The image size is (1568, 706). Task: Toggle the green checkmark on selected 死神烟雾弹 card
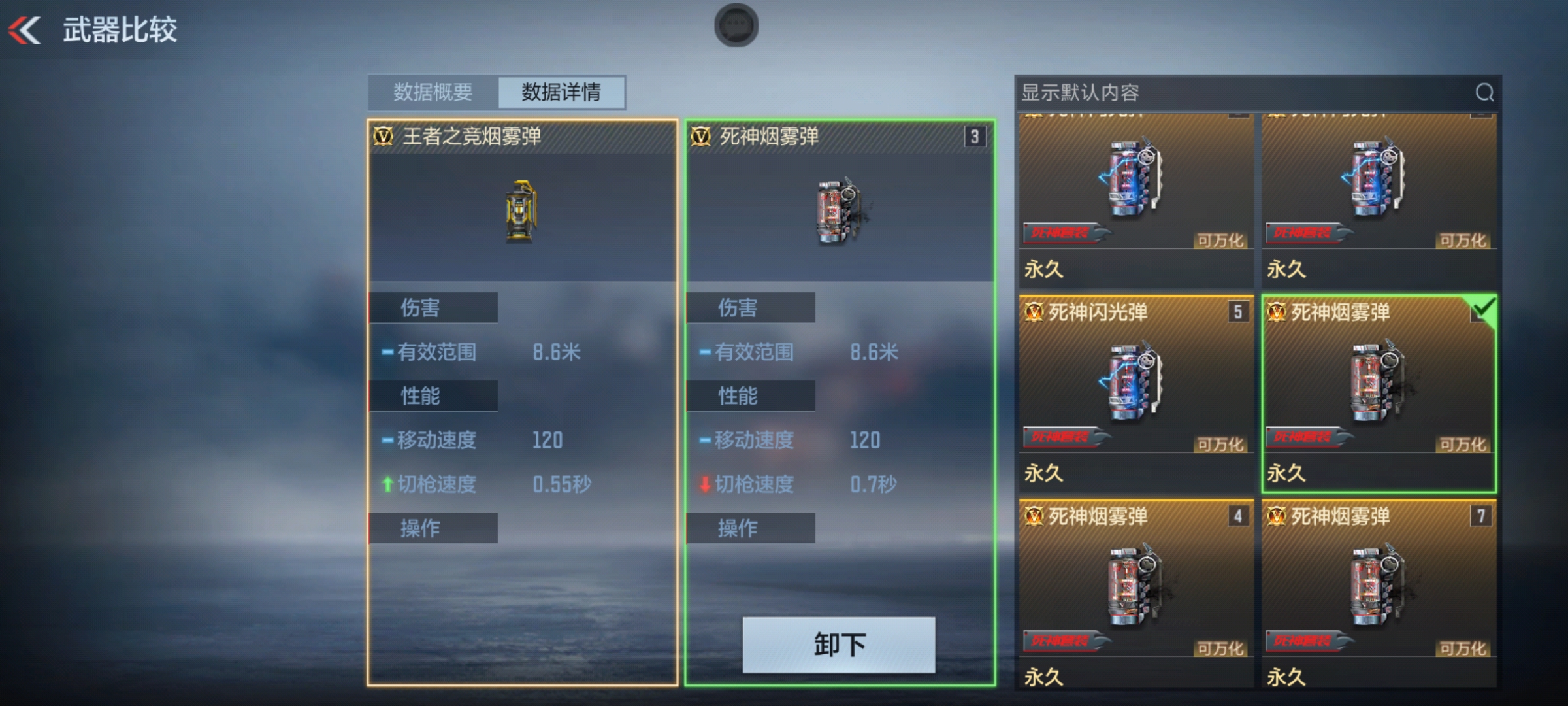tap(1484, 307)
